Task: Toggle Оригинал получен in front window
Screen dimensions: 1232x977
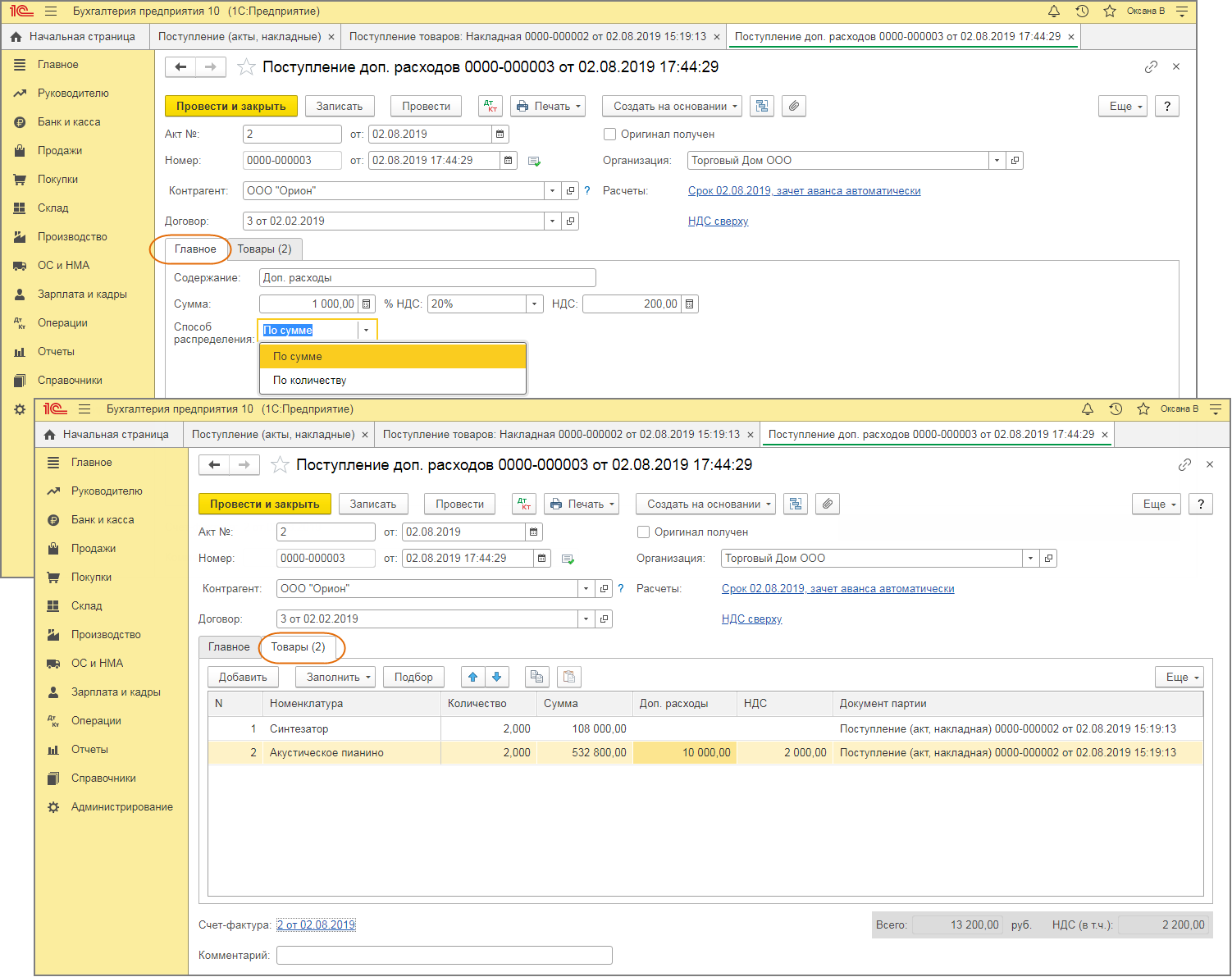Action: pos(644,532)
